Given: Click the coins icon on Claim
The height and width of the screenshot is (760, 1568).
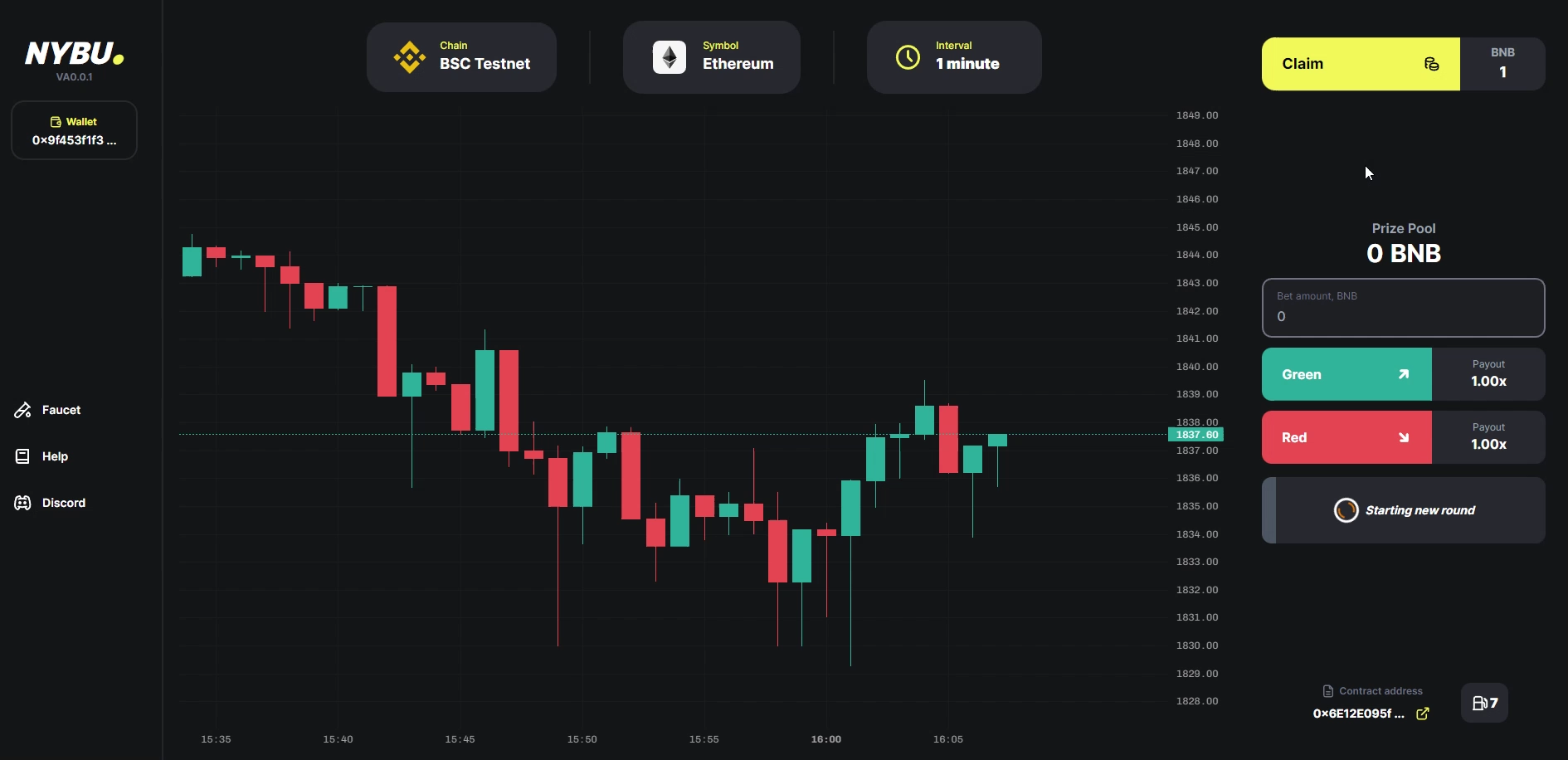Looking at the screenshot, I should point(1431,64).
